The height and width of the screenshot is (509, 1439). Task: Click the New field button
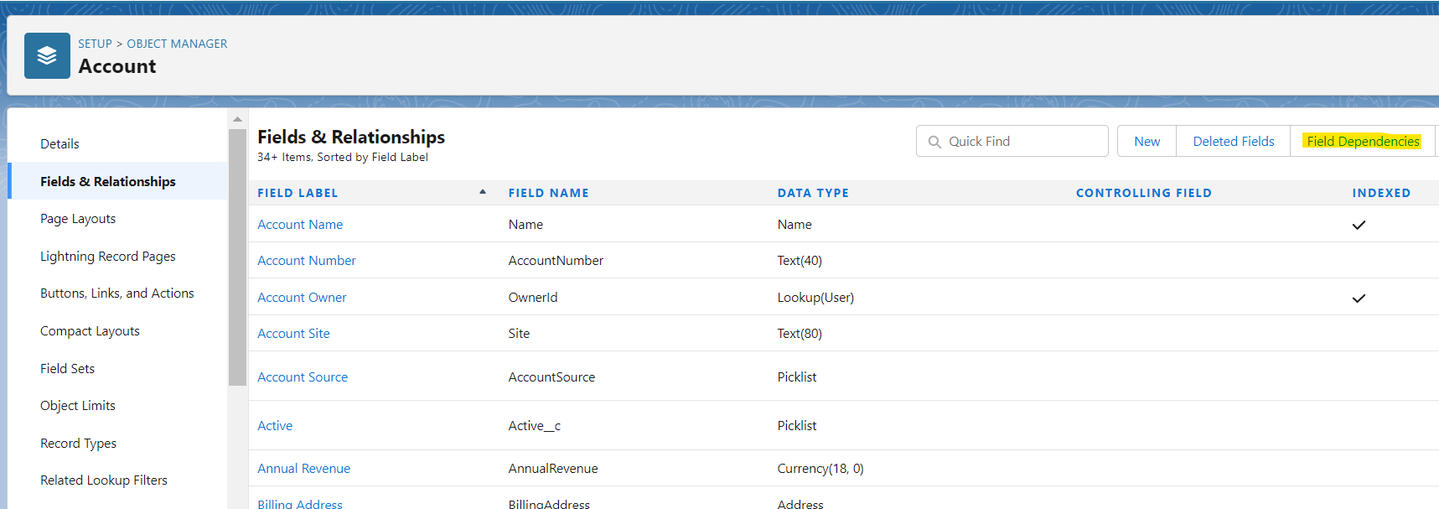click(x=1146, y=142)
